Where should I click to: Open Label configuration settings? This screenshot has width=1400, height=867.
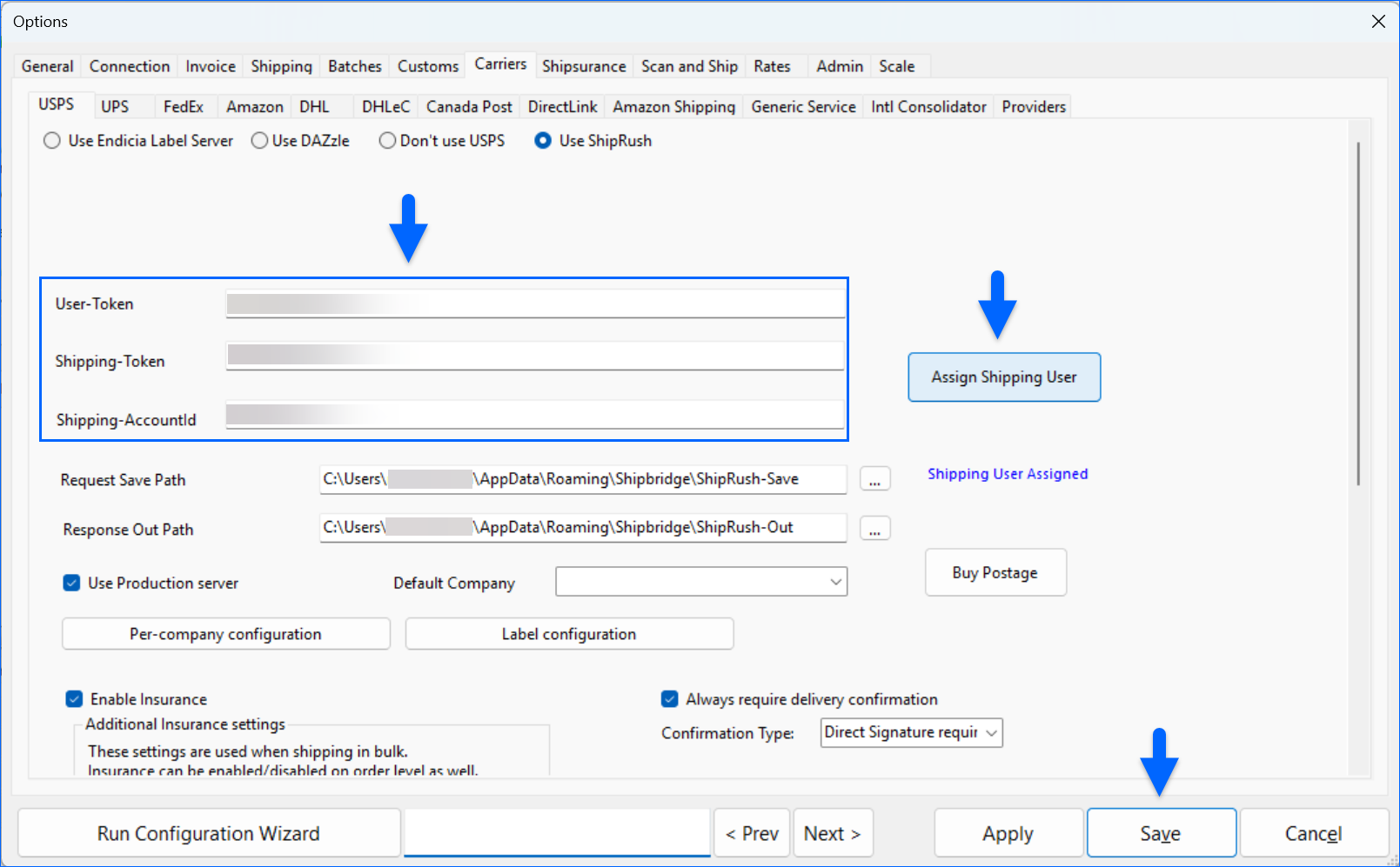point(569,635)
